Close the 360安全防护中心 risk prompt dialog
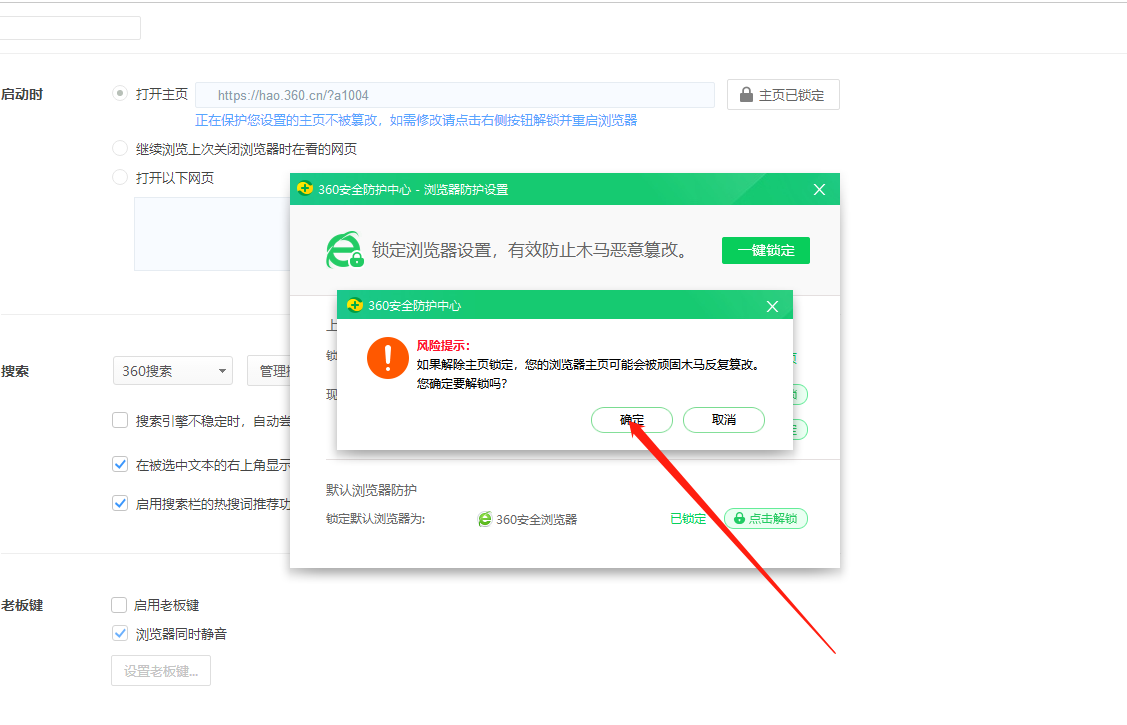 tap(772, 306)
